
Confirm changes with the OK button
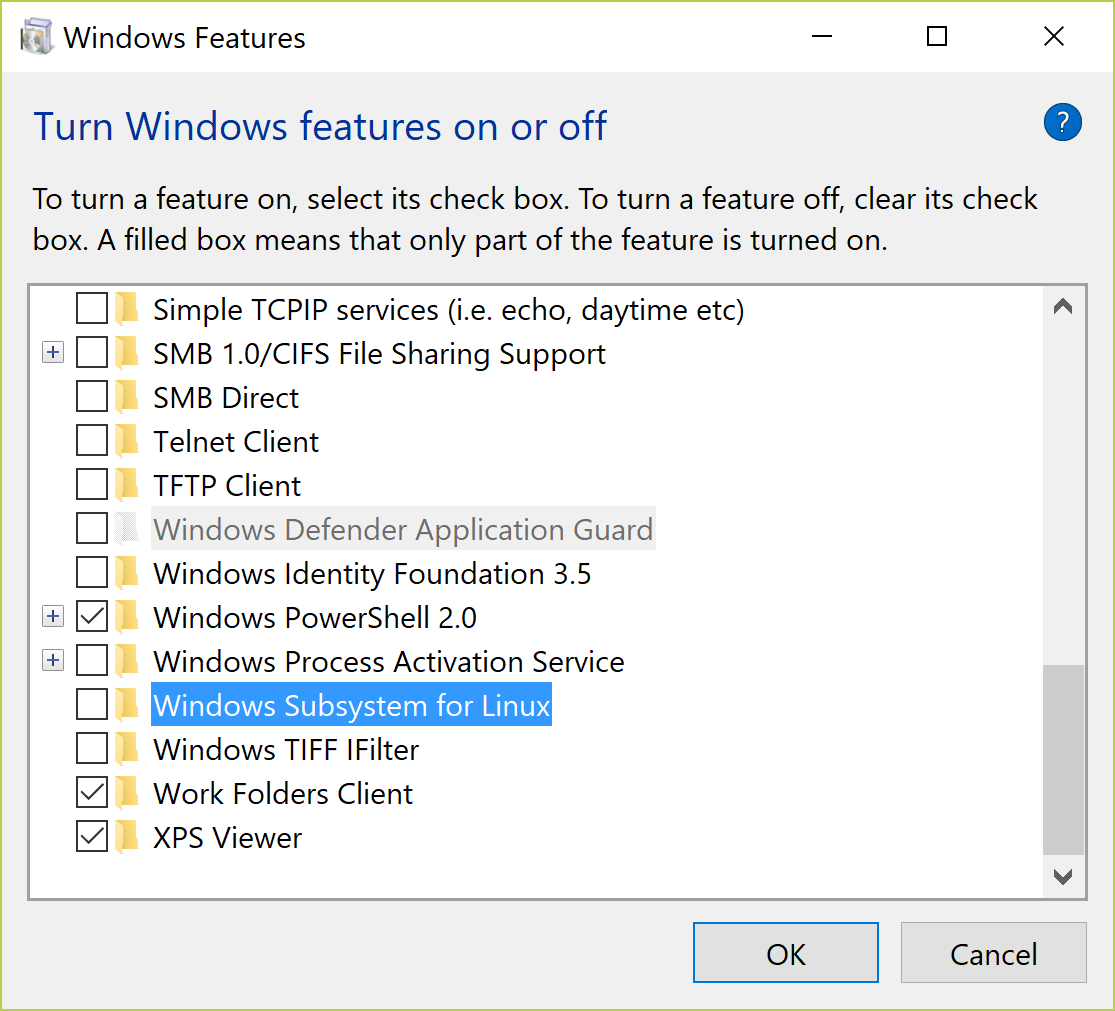(x=786, y=953)
